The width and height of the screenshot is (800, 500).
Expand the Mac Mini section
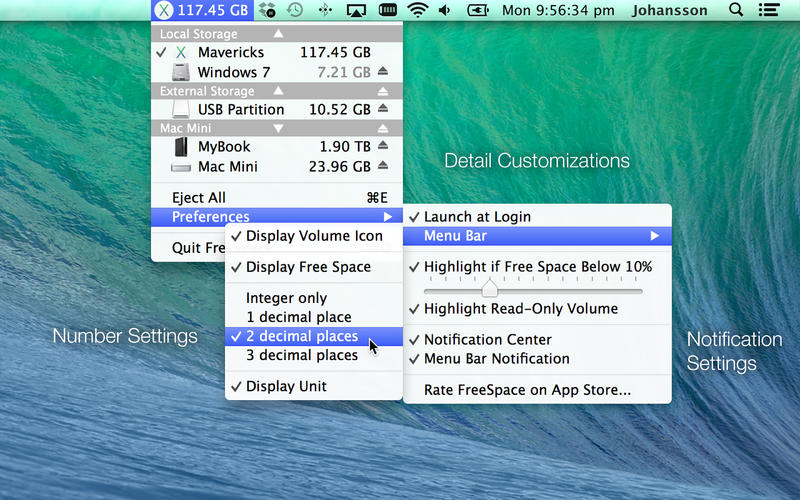tap(278, 128)
